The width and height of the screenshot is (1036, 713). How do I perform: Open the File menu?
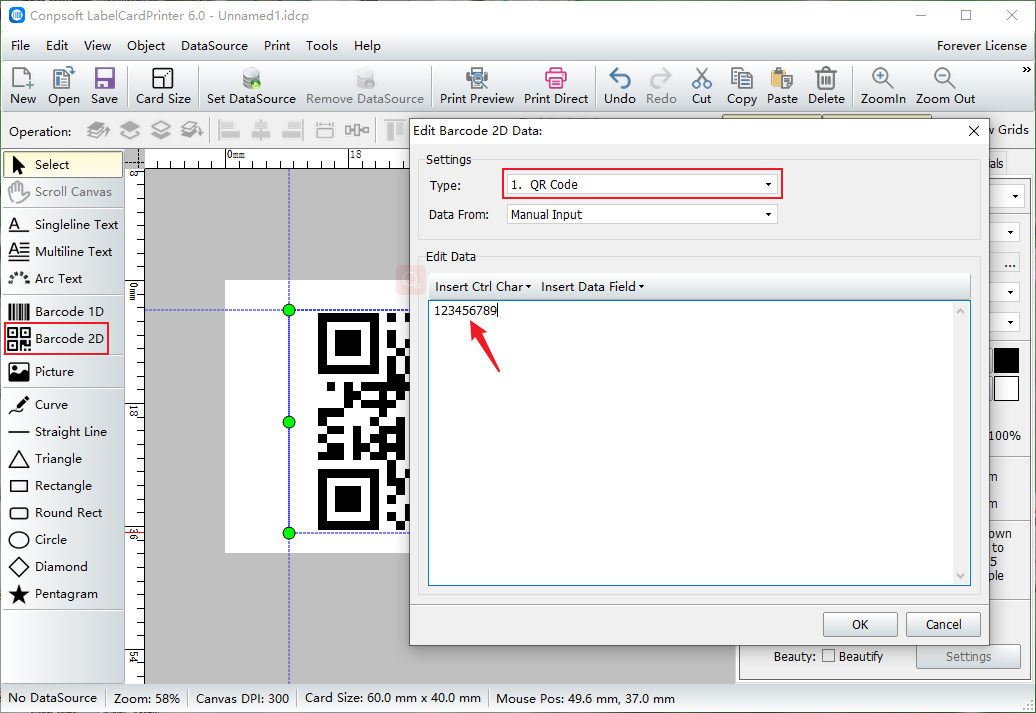(x=20, y=46)
